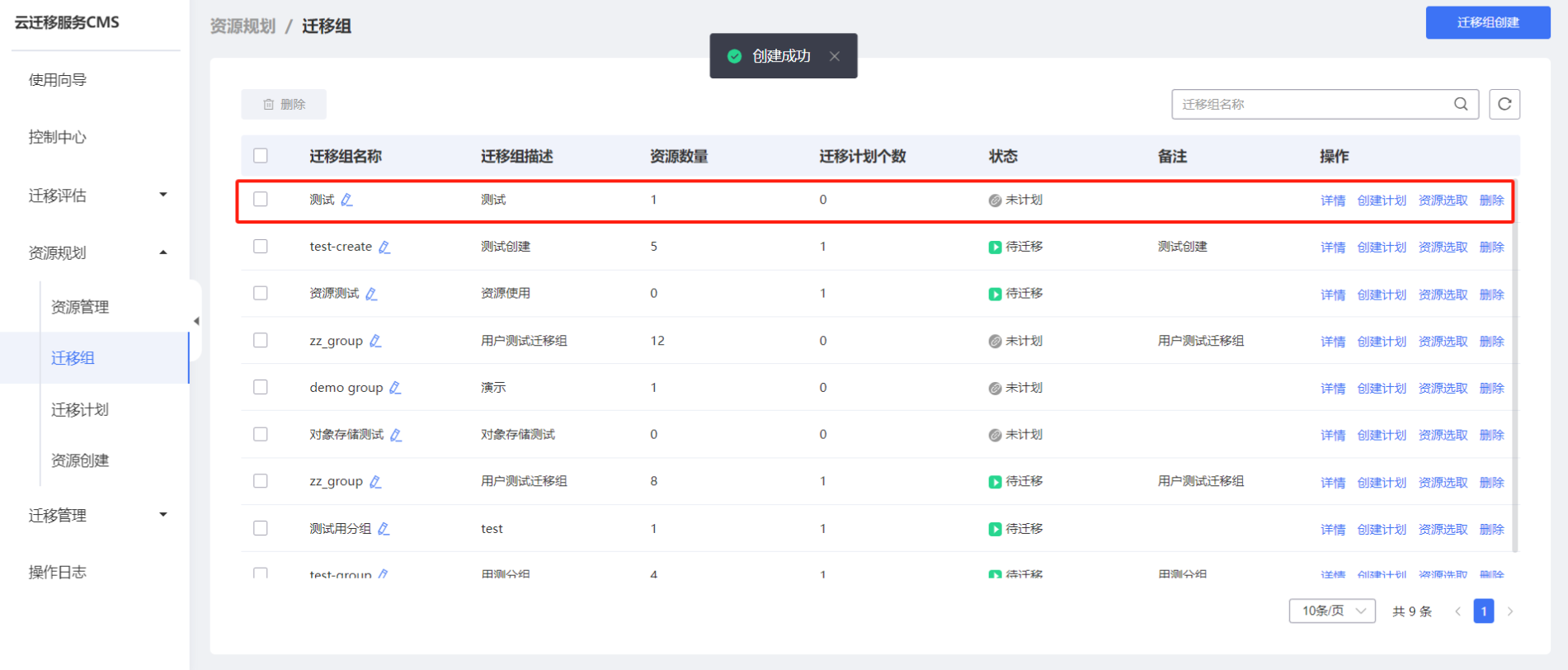Edit the 测试用分组 name using its pencil icon
This screenshot has width=1568, height=670.
click(384, 529)
